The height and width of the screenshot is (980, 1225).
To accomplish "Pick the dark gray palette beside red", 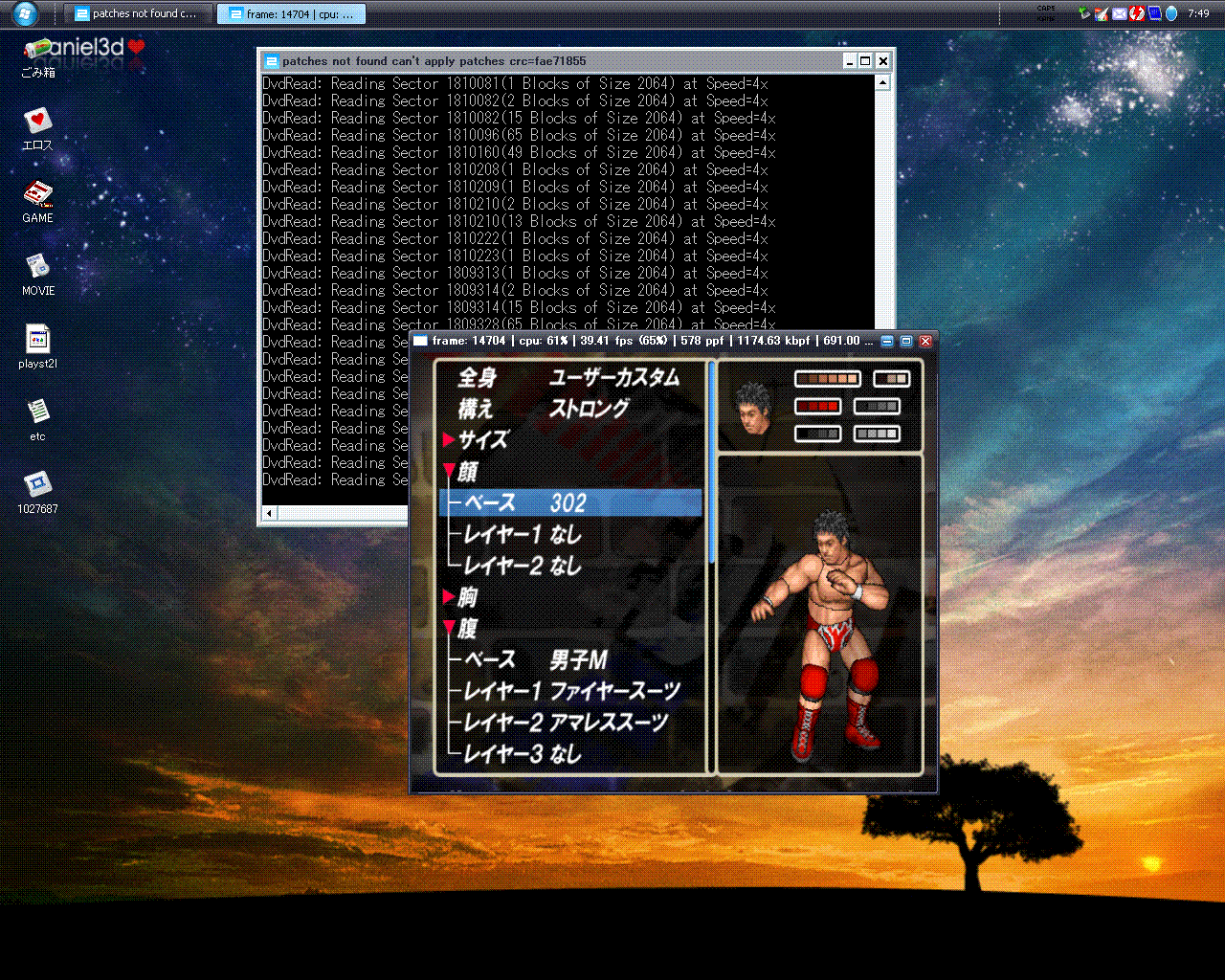I will (x=877, y=407).
